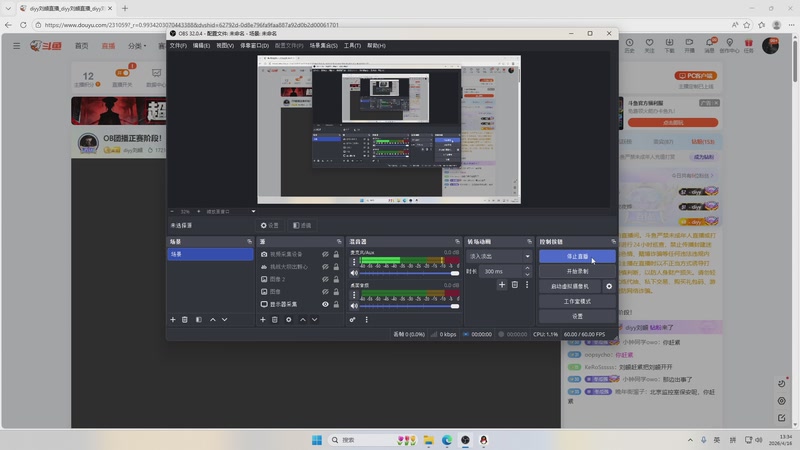Zoom out preview with minus icon

pos(172,211)
